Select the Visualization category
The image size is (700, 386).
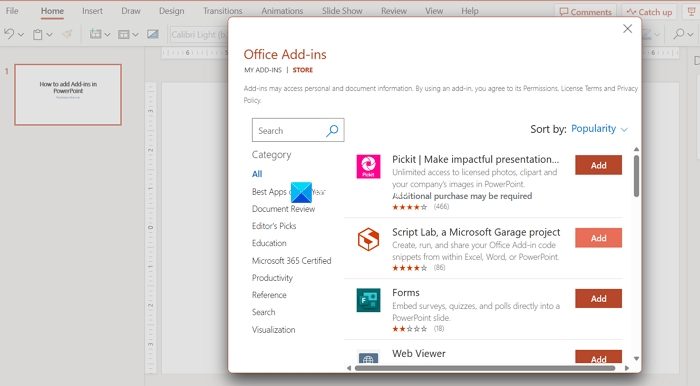(x=274, y=330)
